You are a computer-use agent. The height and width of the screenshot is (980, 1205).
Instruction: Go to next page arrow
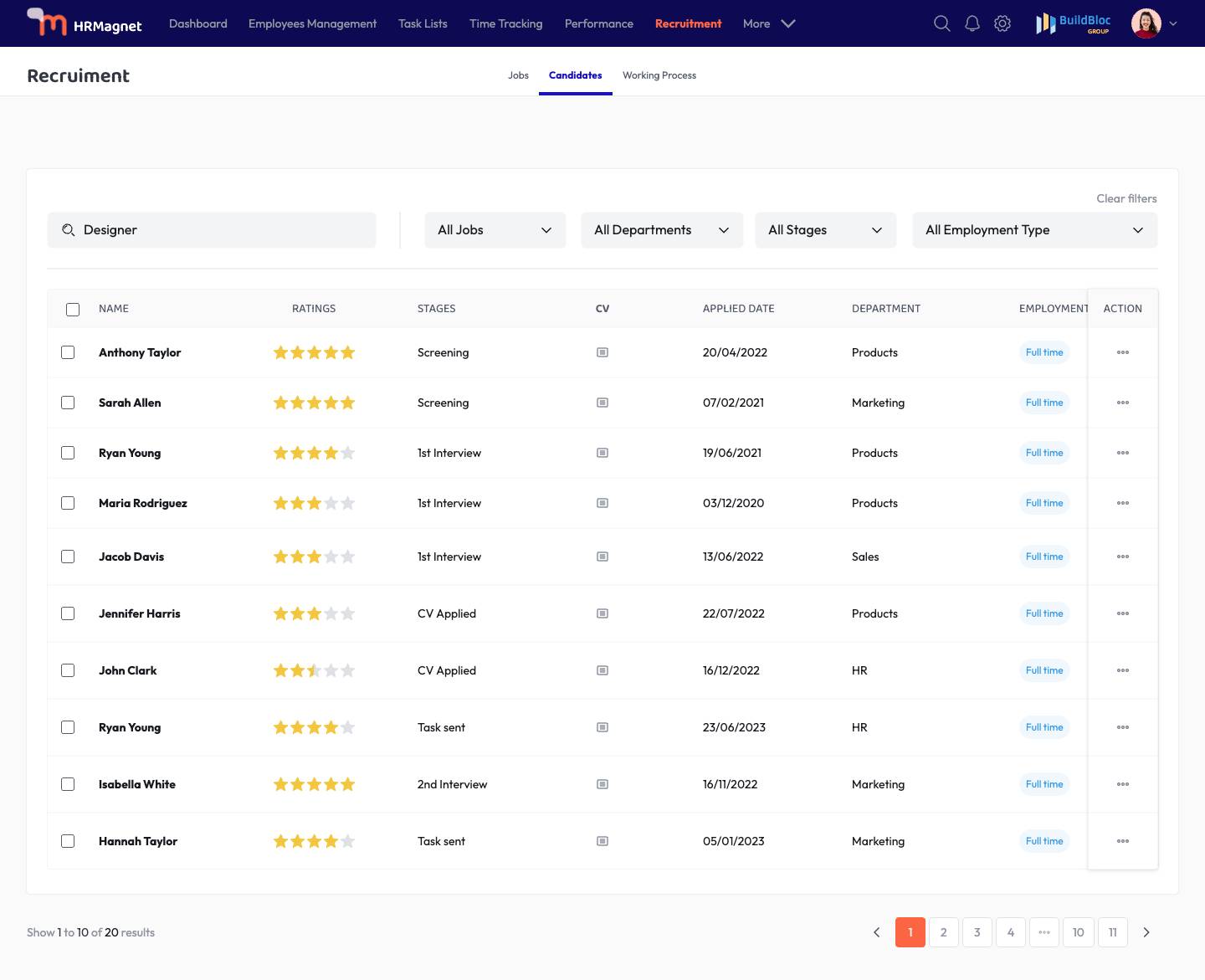coord(1146,932)
